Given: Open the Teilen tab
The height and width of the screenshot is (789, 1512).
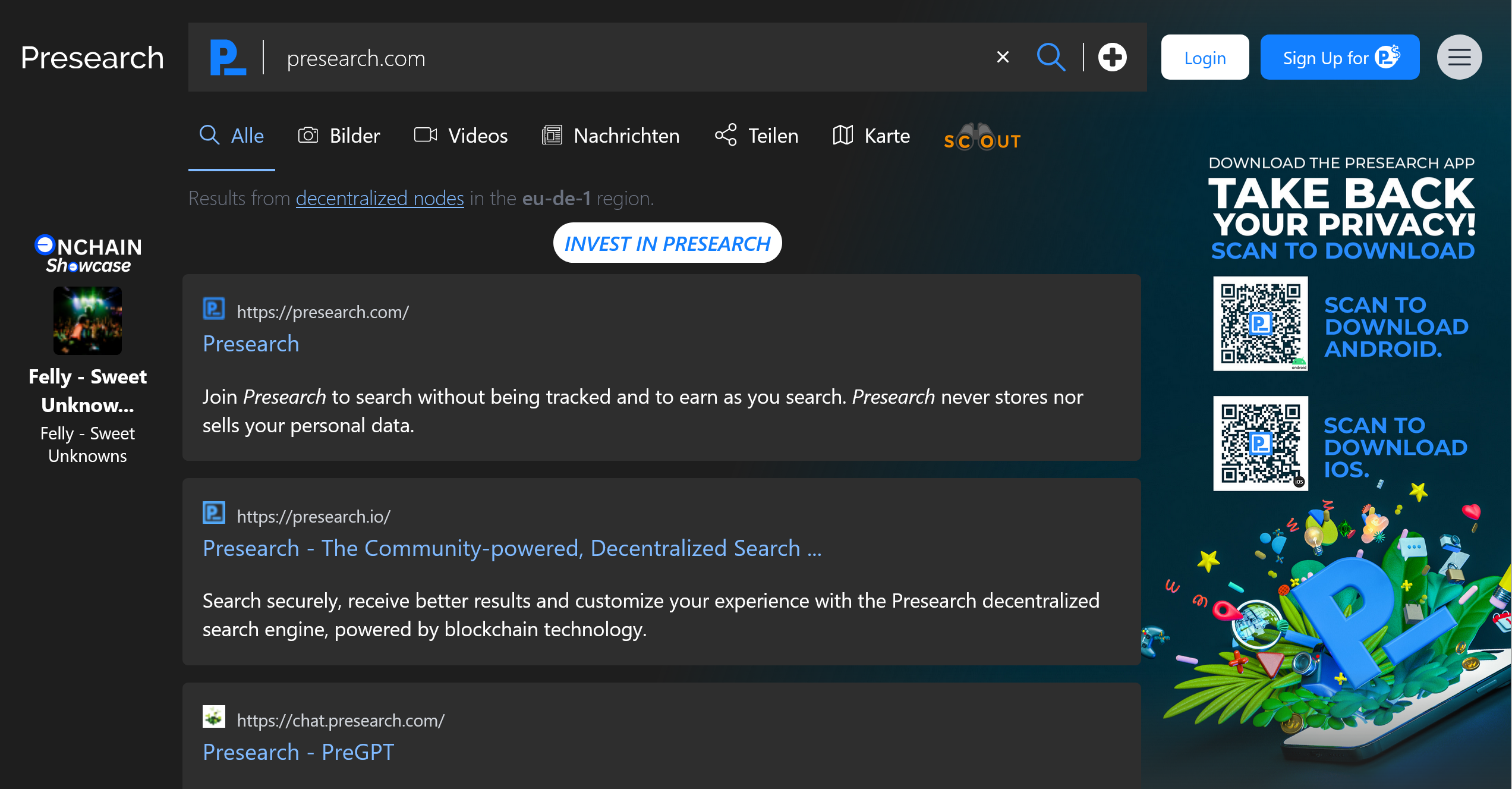Looking at the screenshot, I should point(756,136).
